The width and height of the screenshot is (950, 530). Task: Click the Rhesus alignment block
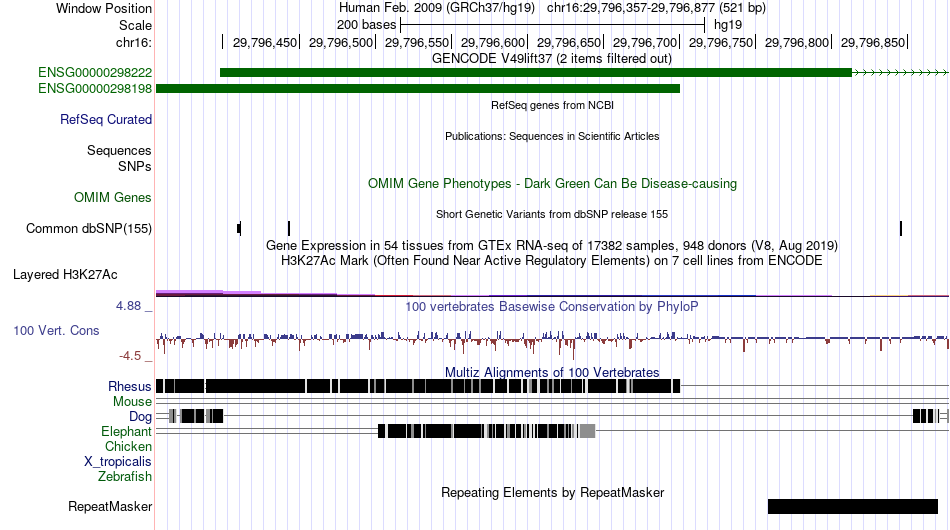point(418,386)
